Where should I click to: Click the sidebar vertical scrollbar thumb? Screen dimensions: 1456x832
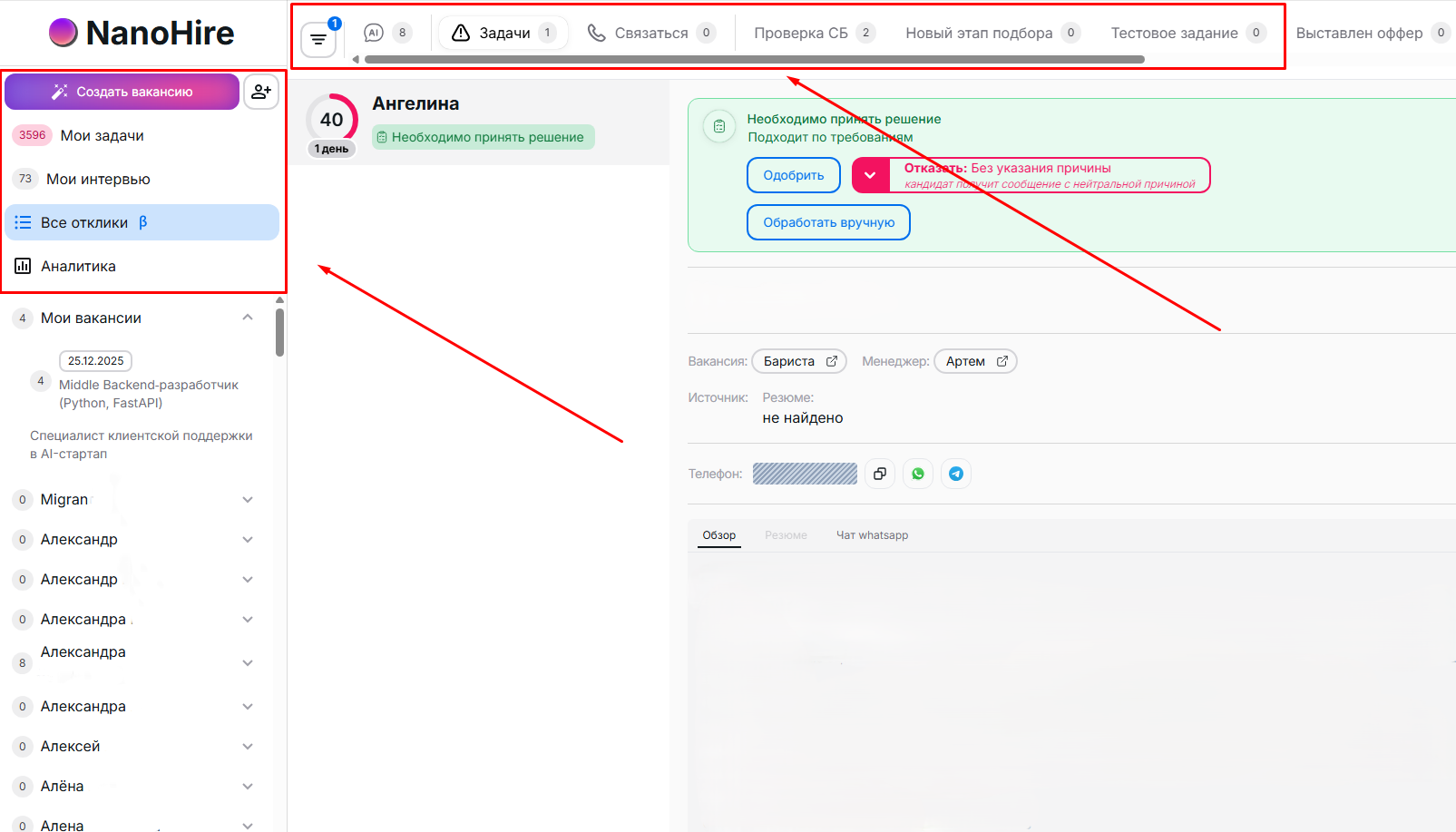pyautogui.click(x=279, y=332)
